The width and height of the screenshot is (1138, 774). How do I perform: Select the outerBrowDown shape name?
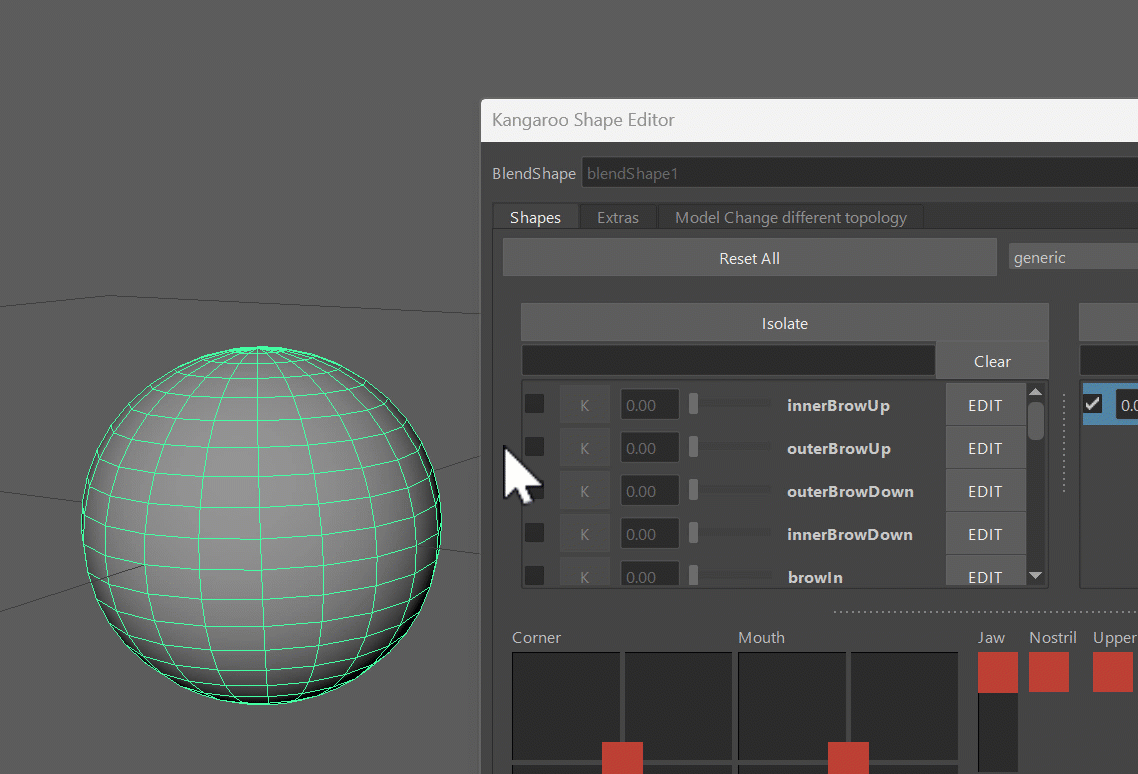[x=850, y=492]
